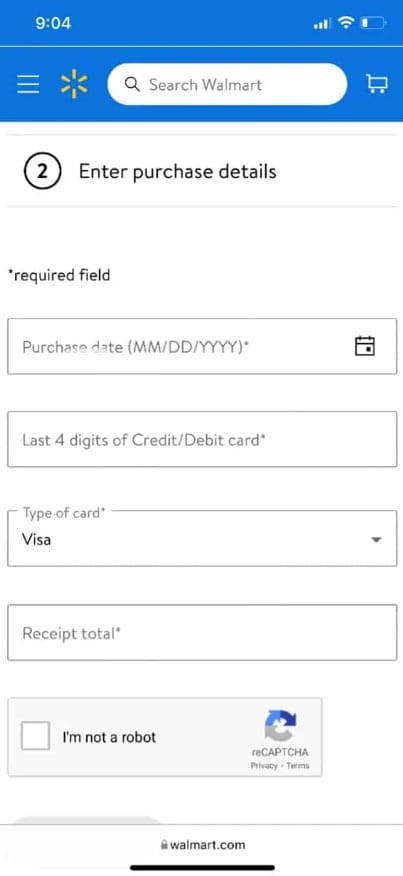Image resolution: width=403 pixels, height=876 pixels.
Task: Open the shopping cart icon
Action: tap(377, 84)
